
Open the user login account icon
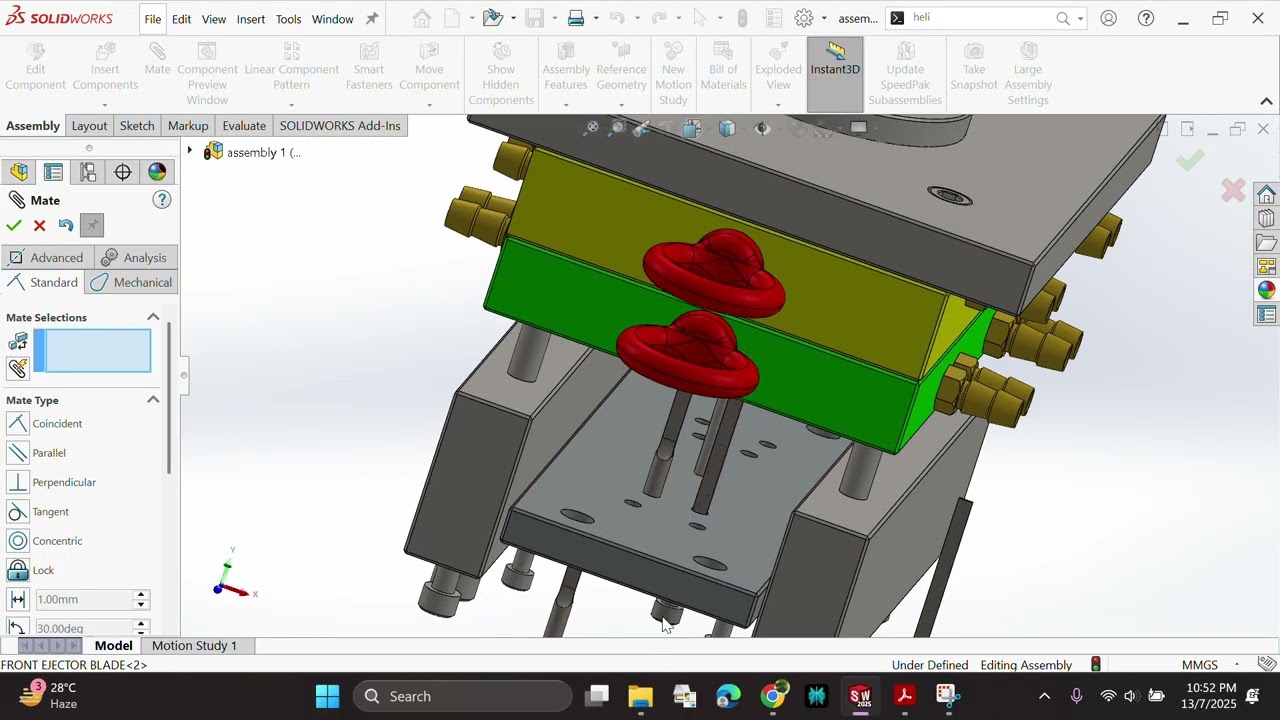1108,18
